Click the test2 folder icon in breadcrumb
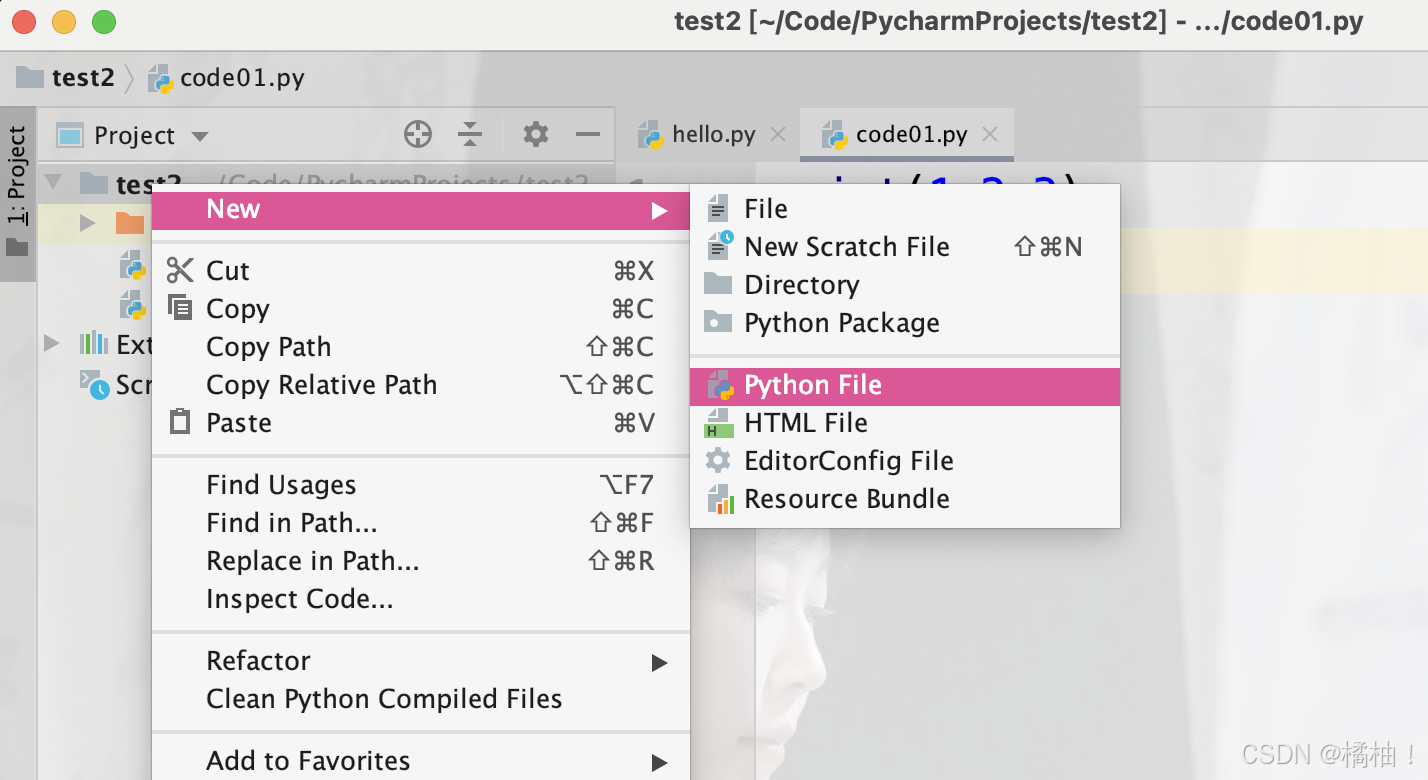 (30, 77)
